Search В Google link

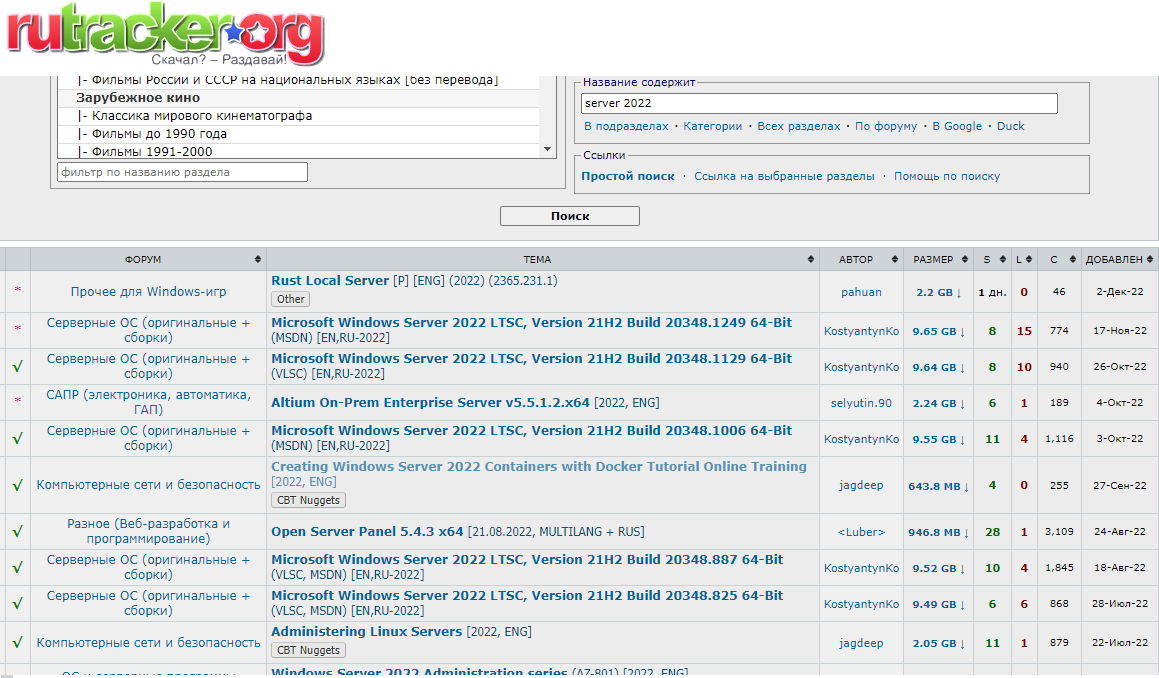[x=956, y=126]
